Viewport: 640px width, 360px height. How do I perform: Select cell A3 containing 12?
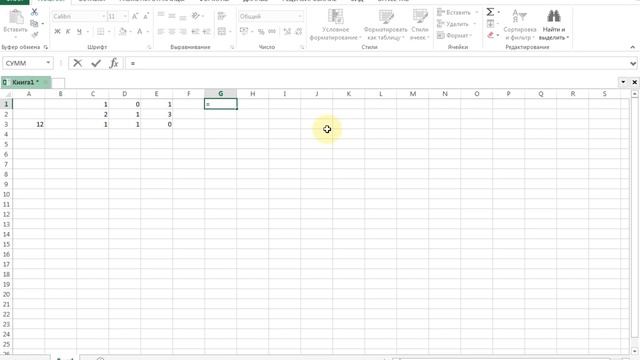click(29, 124)
